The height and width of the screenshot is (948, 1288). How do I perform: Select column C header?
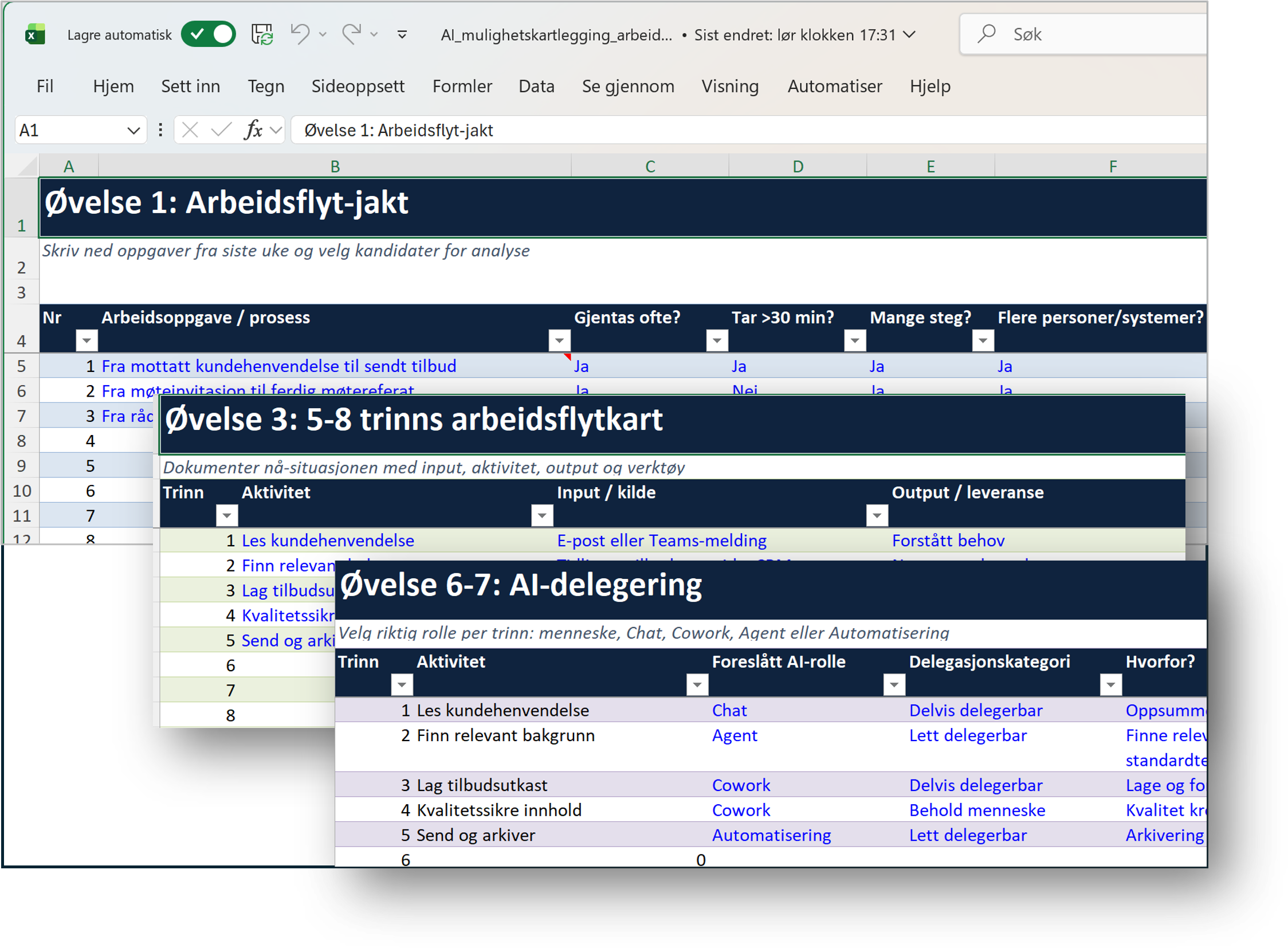[650, 166]
